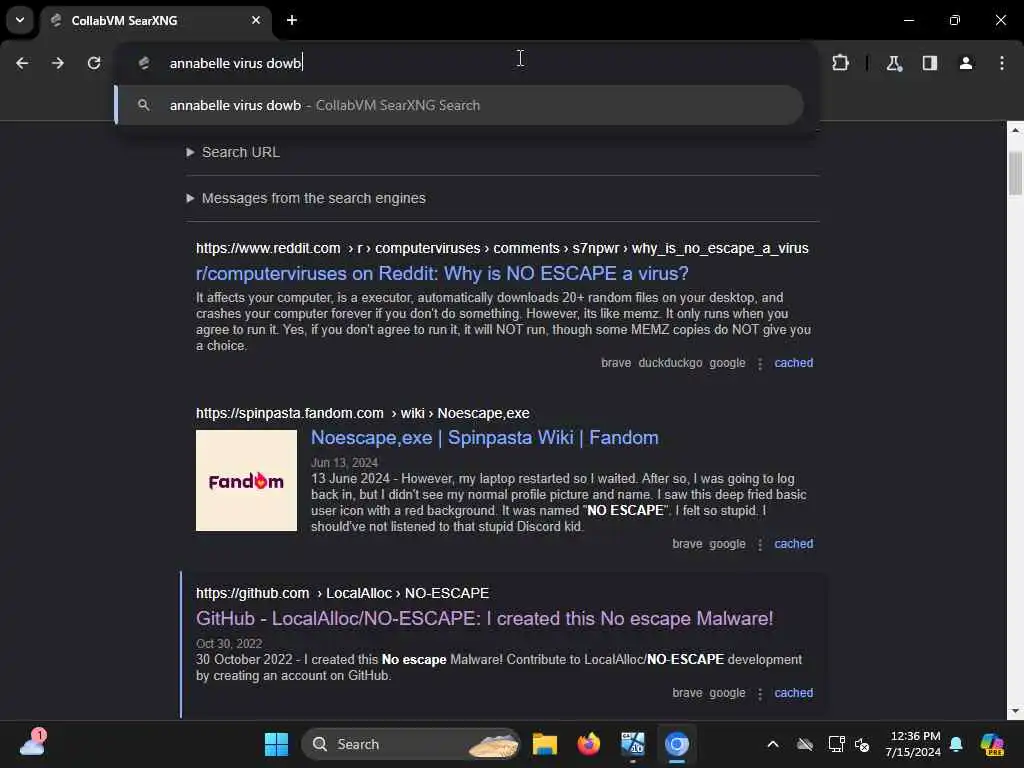Open Chrome Labs flask icon
The width and height of the screenshot is (1024, 768).
tap(894, 63)
